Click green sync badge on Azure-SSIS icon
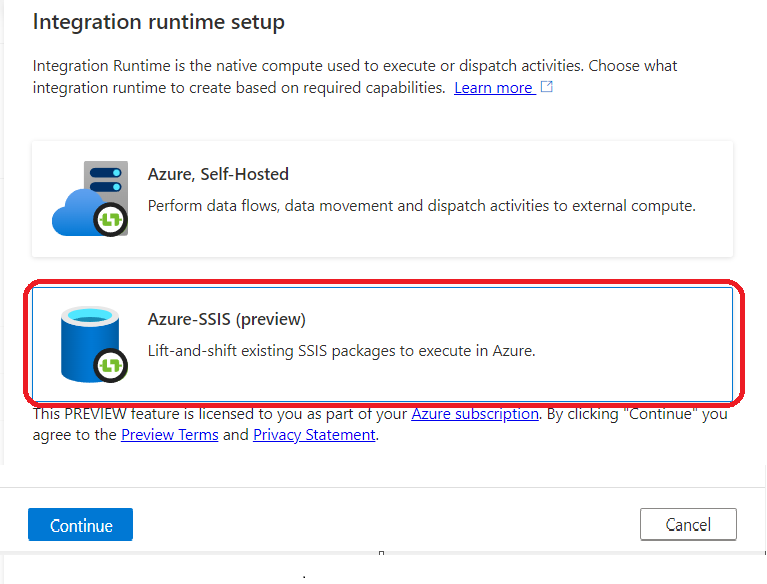 pos(111,365)
